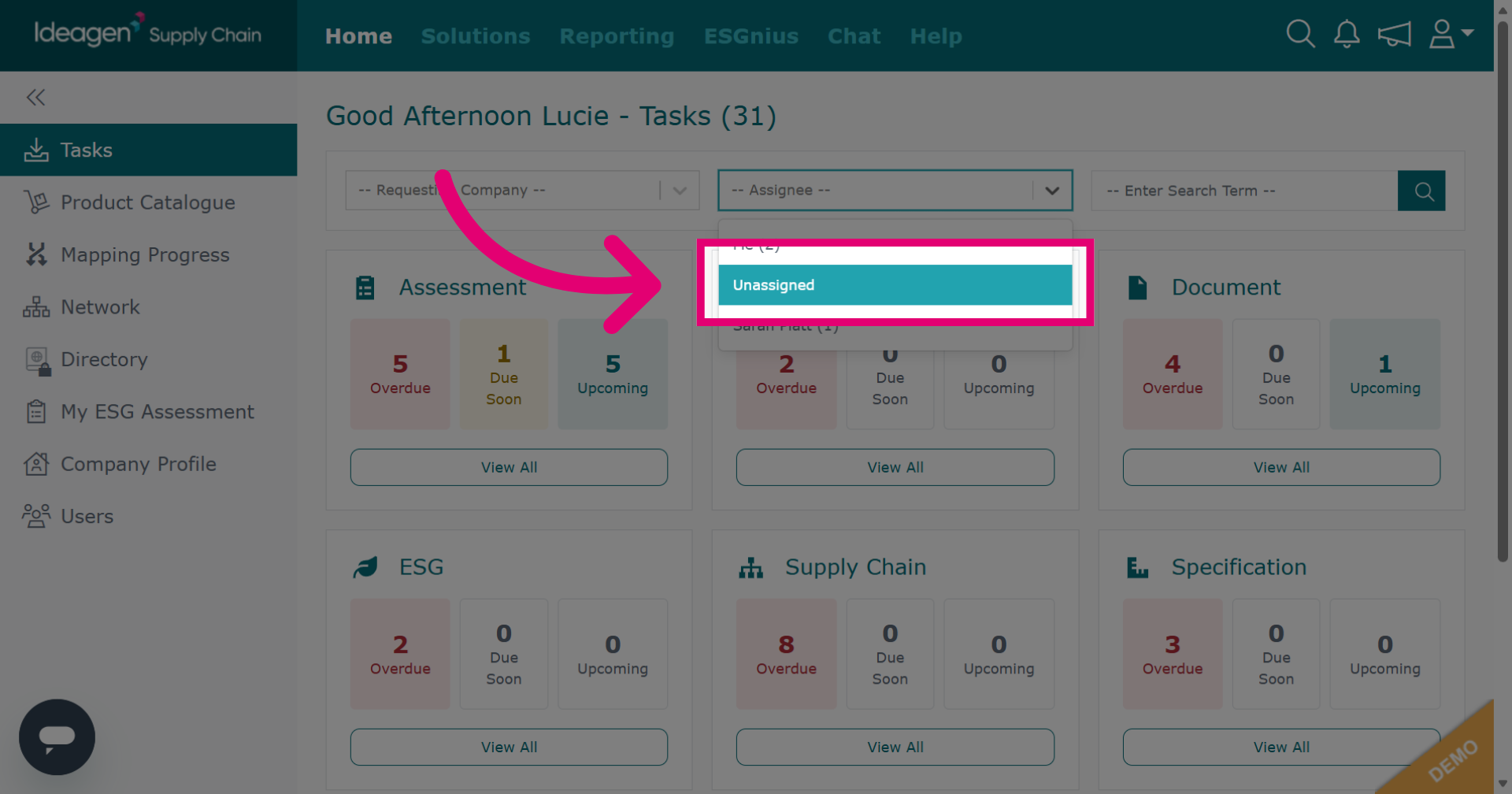
Task: Click the Supply Chain card hierarchy icon
Action: tap(751, 567)
